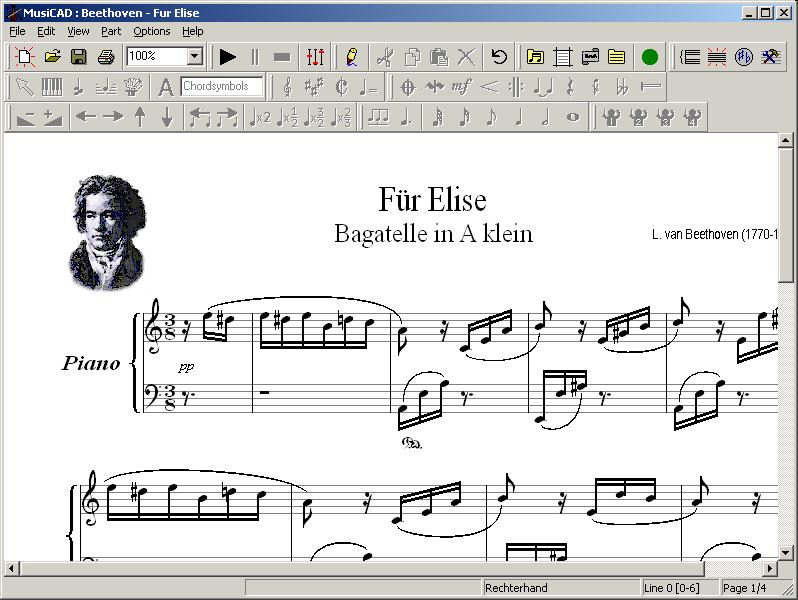
Task: Move the note down with the down arrow
Action: (x=167, y=117)
